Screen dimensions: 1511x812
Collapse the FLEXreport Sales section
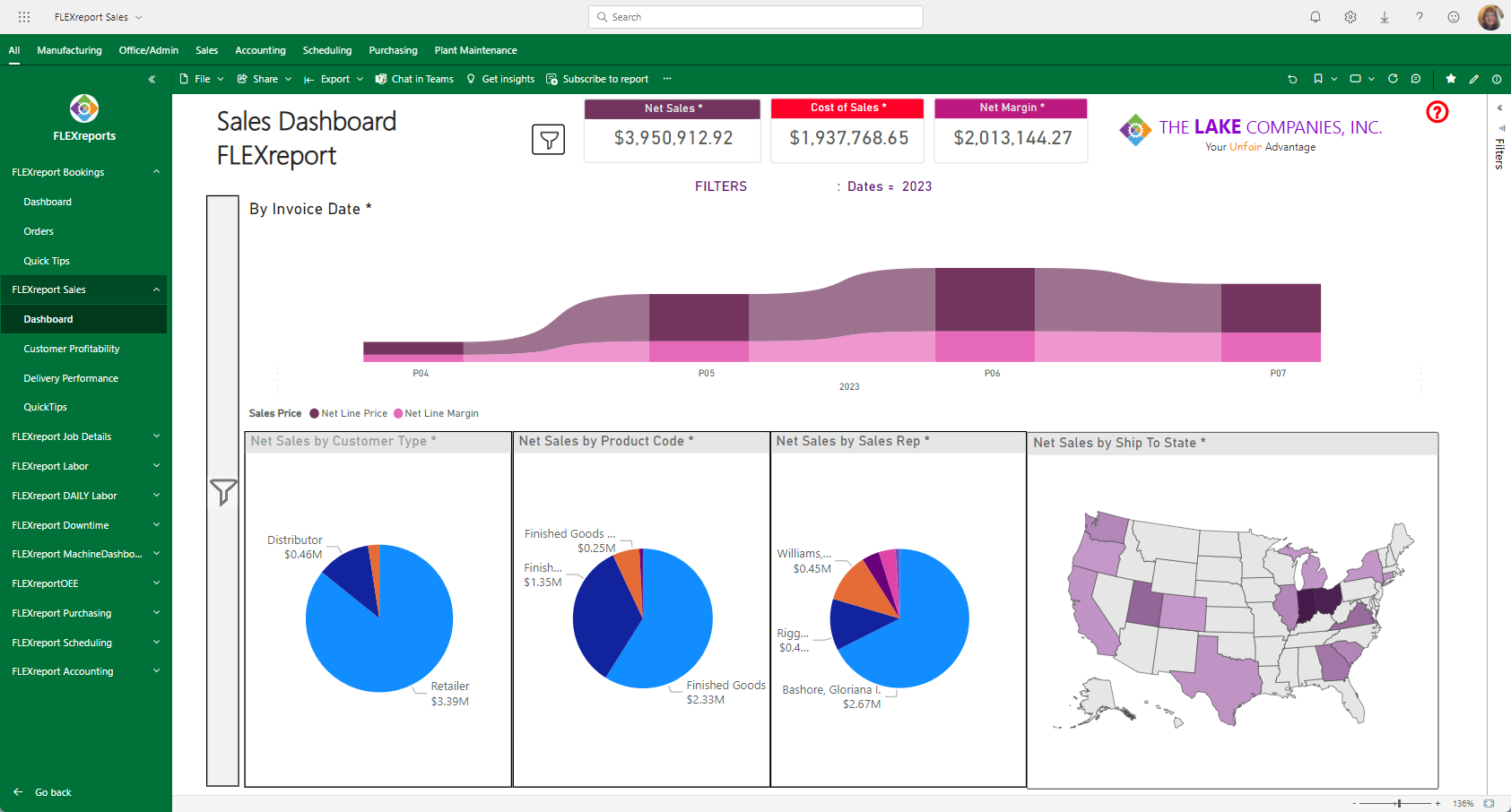point(156,289)
